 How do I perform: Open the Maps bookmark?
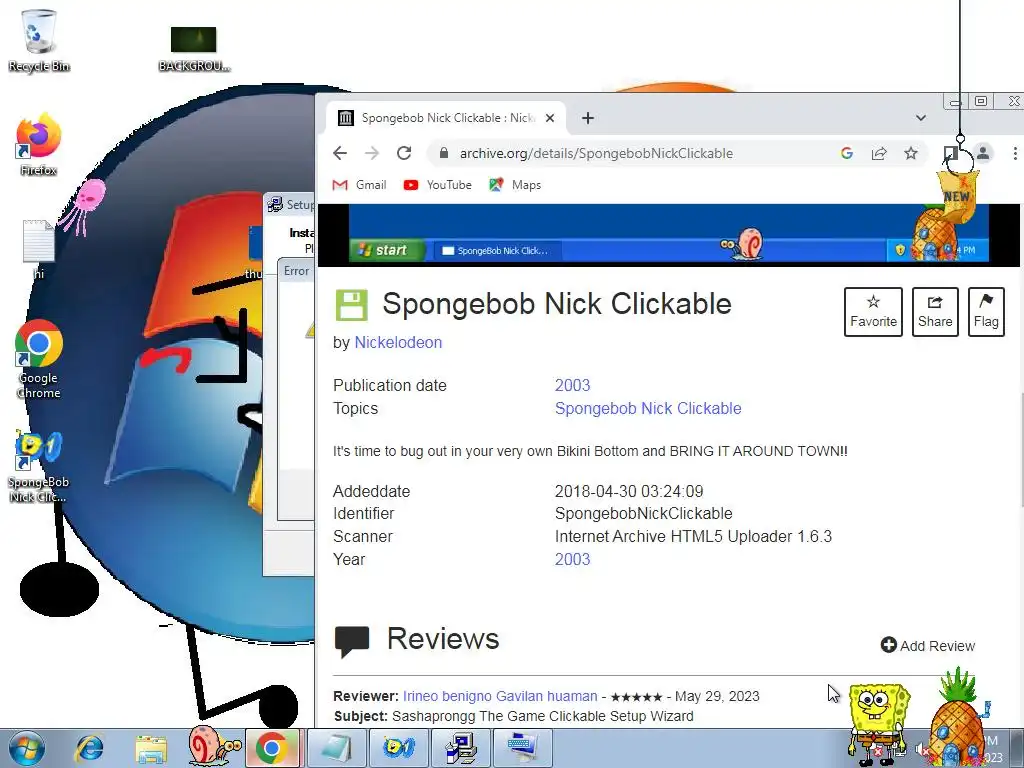tap(515, 185)
